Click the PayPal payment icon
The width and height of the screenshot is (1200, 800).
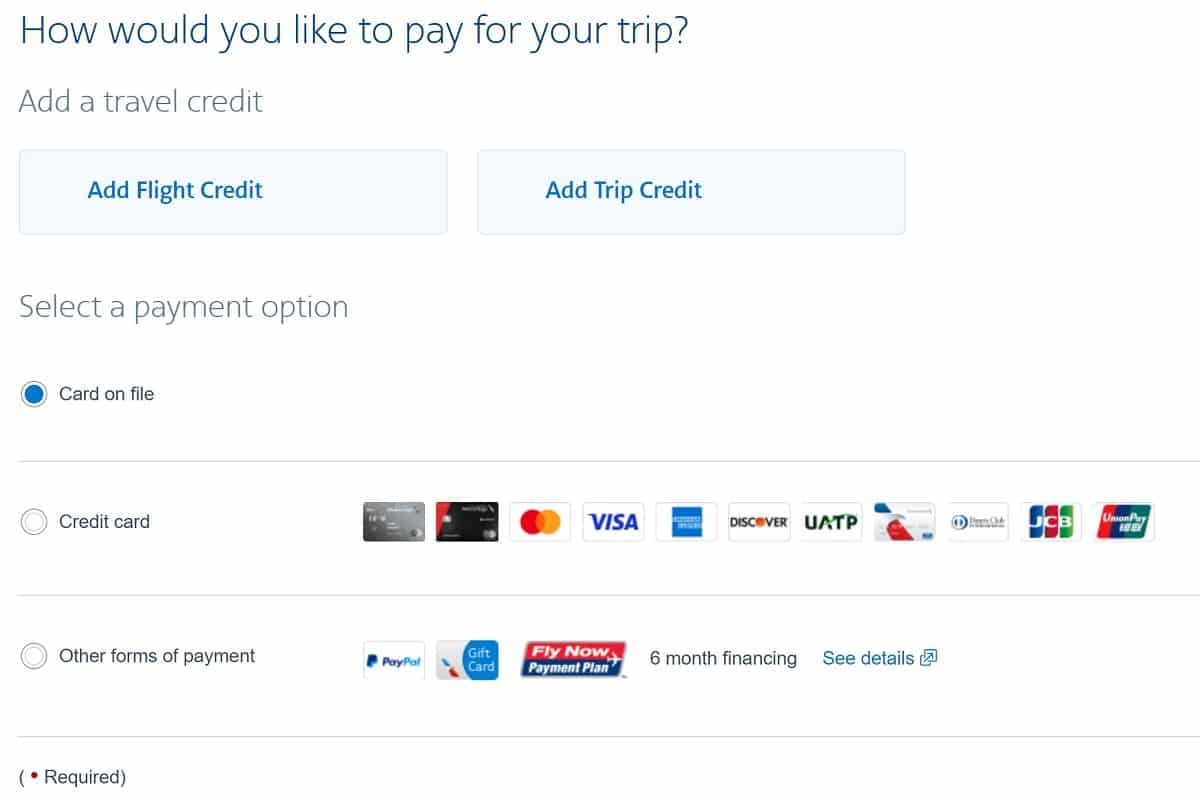[394, 660]
